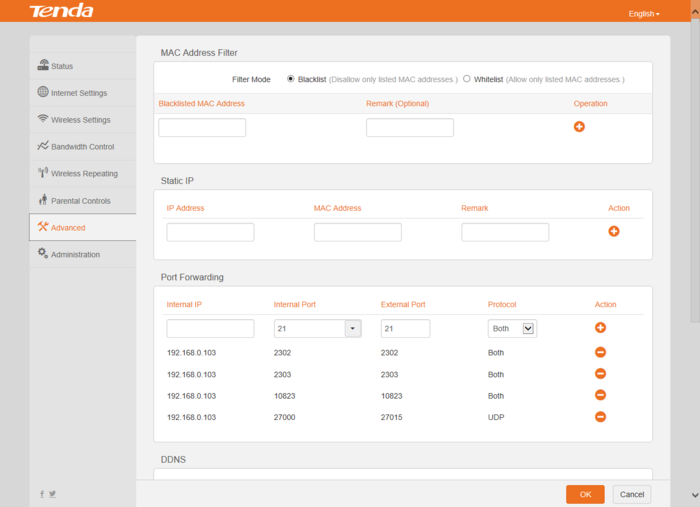Click the Wireless Settings wifi icon
This screenshot has height=507, width=700.
[x=43, y=119]
